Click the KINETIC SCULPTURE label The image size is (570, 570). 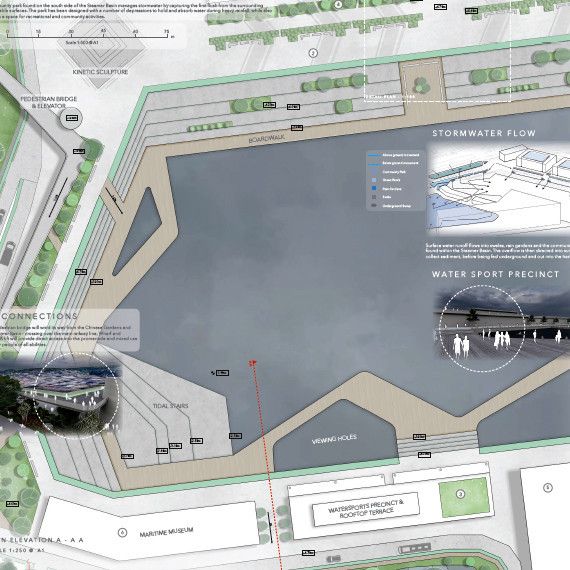pos(100,72)
